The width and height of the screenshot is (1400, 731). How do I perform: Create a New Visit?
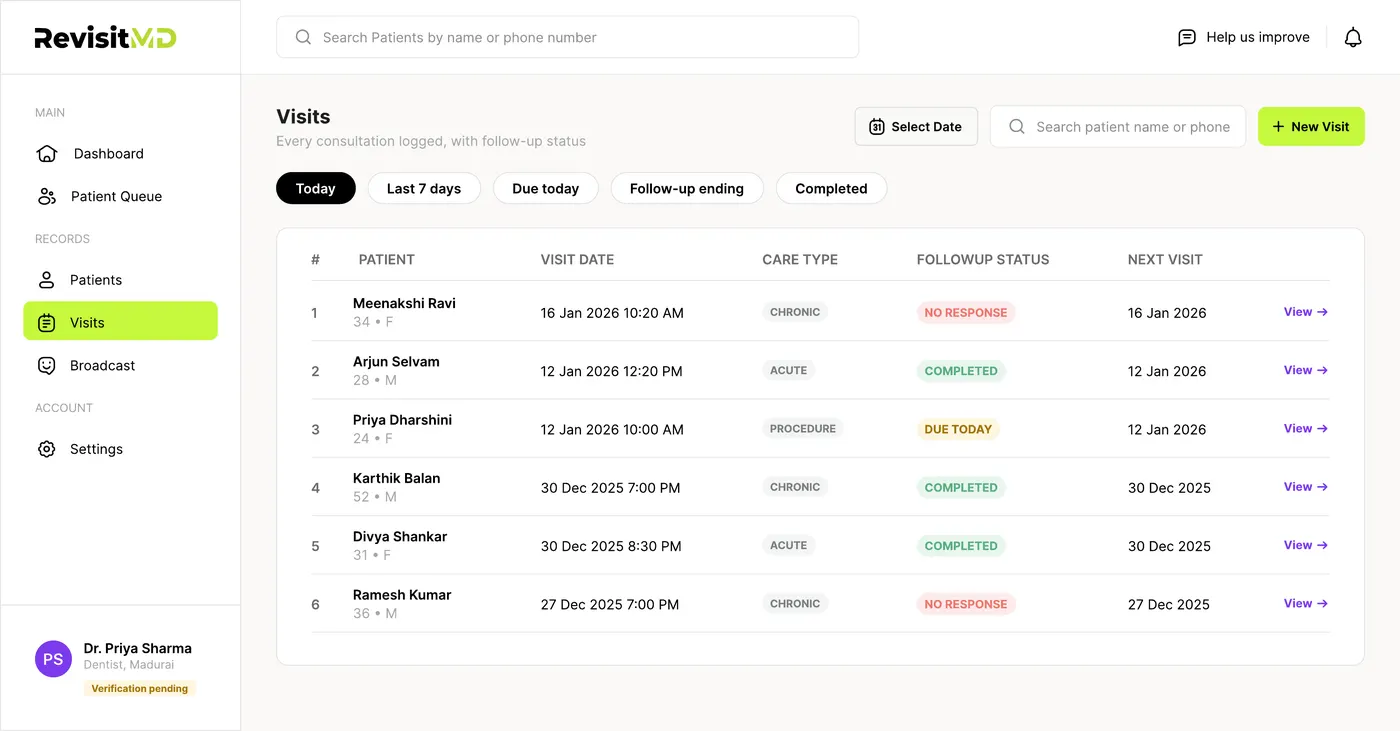[x=1311, y=127]
